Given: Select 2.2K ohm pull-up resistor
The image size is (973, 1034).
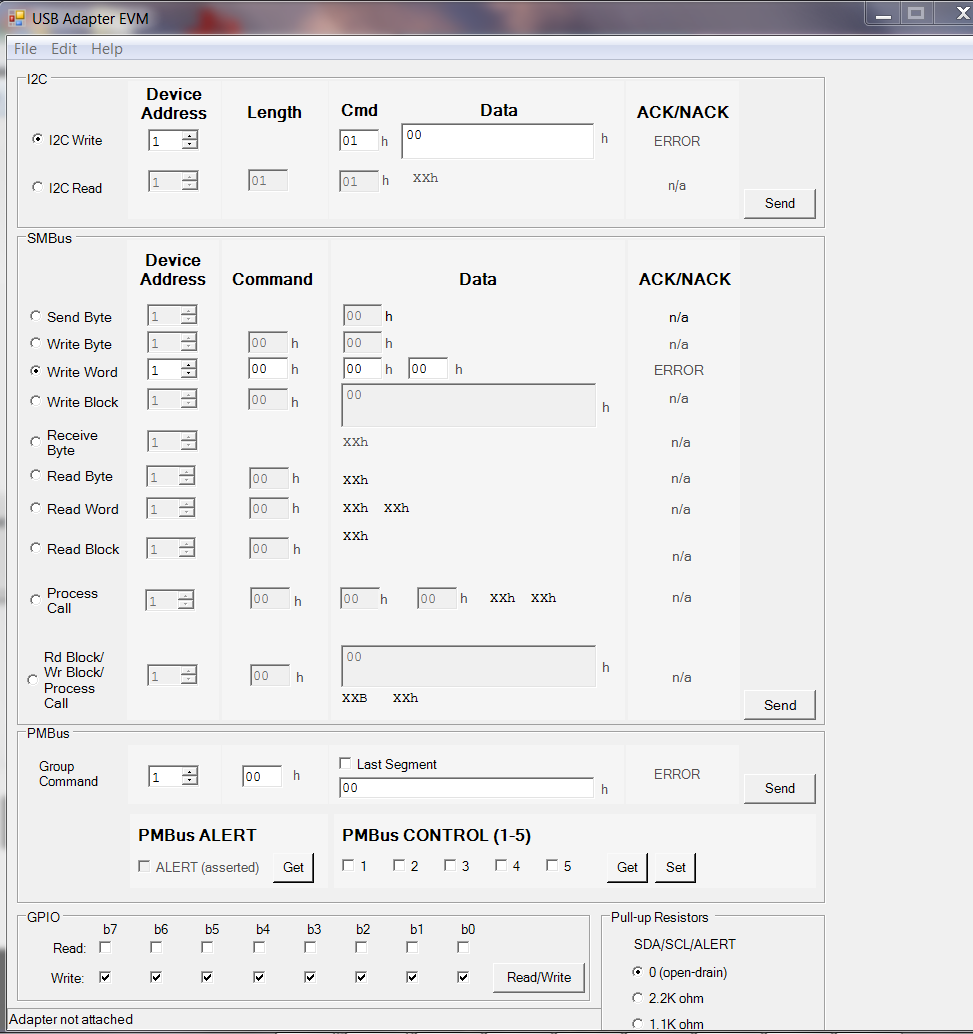Looking at the screenshot, I should 637,998.
